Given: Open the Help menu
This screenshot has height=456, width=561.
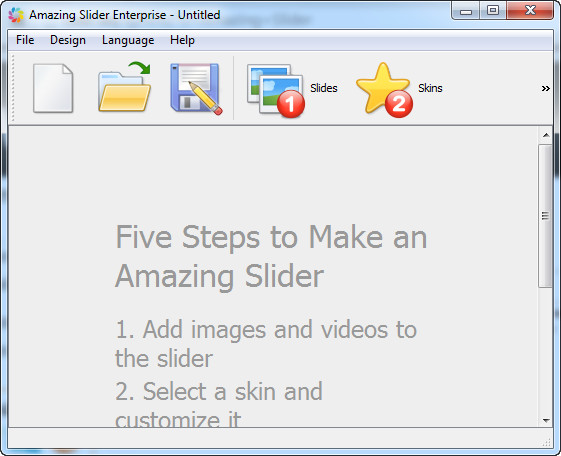Looking at the screenshot, I should (x=182, y=40).
